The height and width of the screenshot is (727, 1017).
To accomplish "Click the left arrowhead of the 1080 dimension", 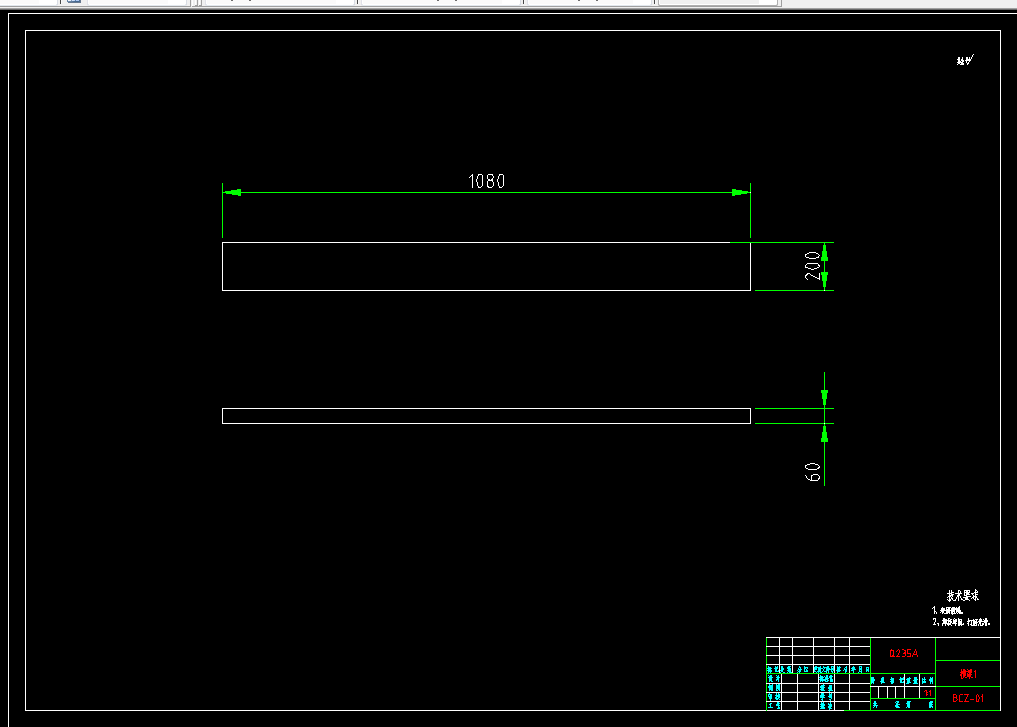I will (233, 193).
